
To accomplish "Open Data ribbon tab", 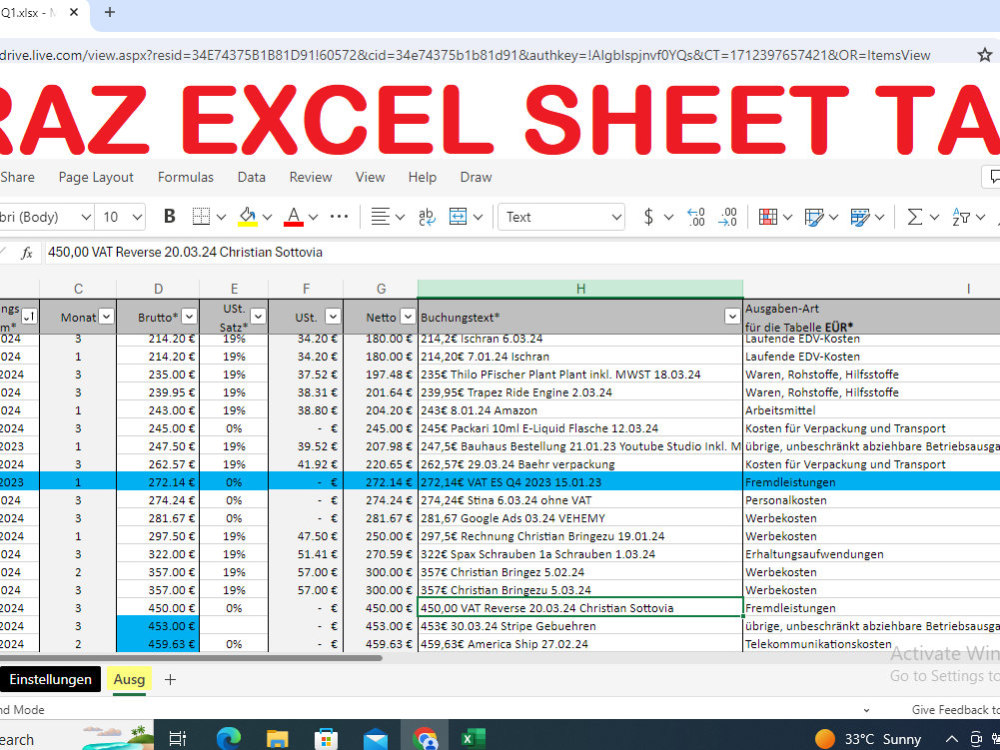I will tap(251, 177).
